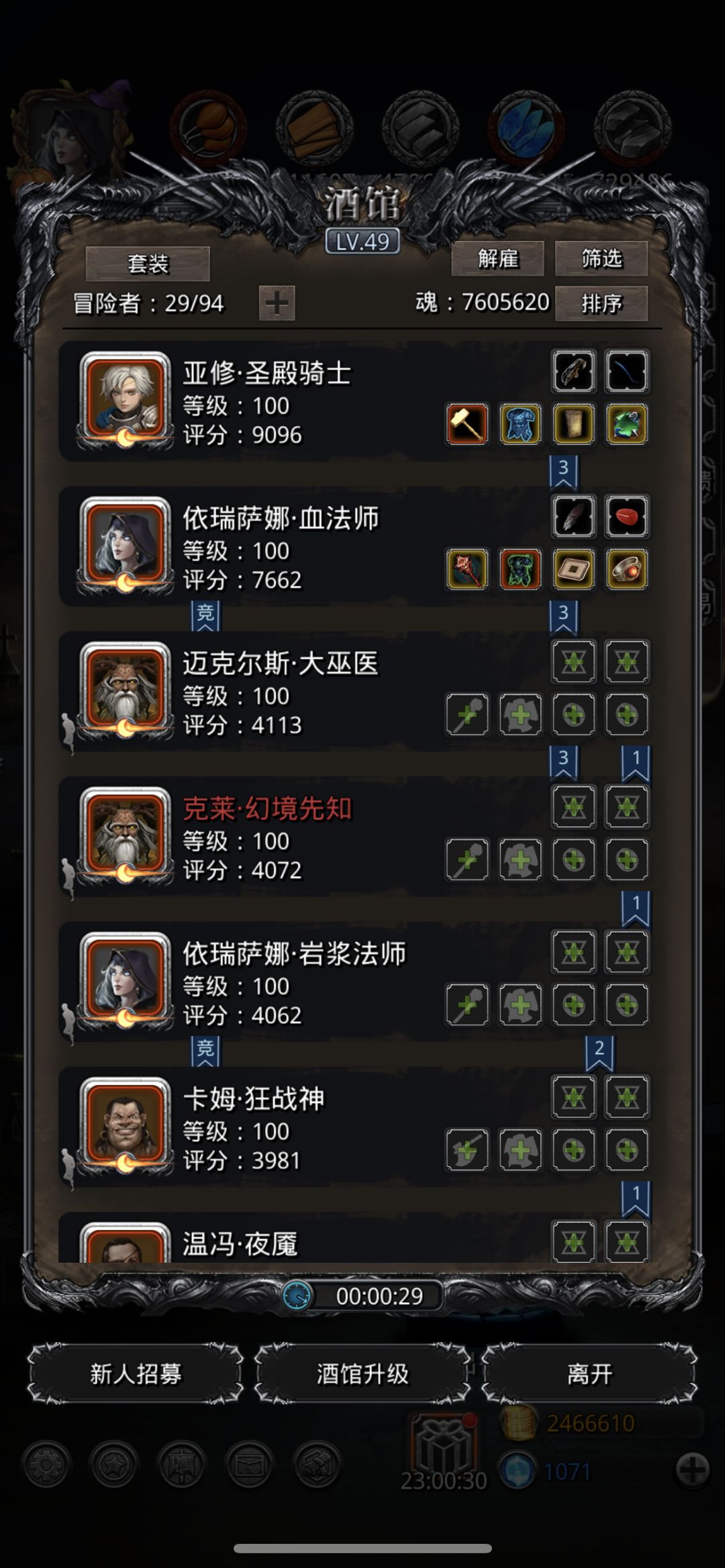Select the ring icon of 依瑞萨娜·血法师
Screen dimensions: 725x1568
(x=627, y=569)
